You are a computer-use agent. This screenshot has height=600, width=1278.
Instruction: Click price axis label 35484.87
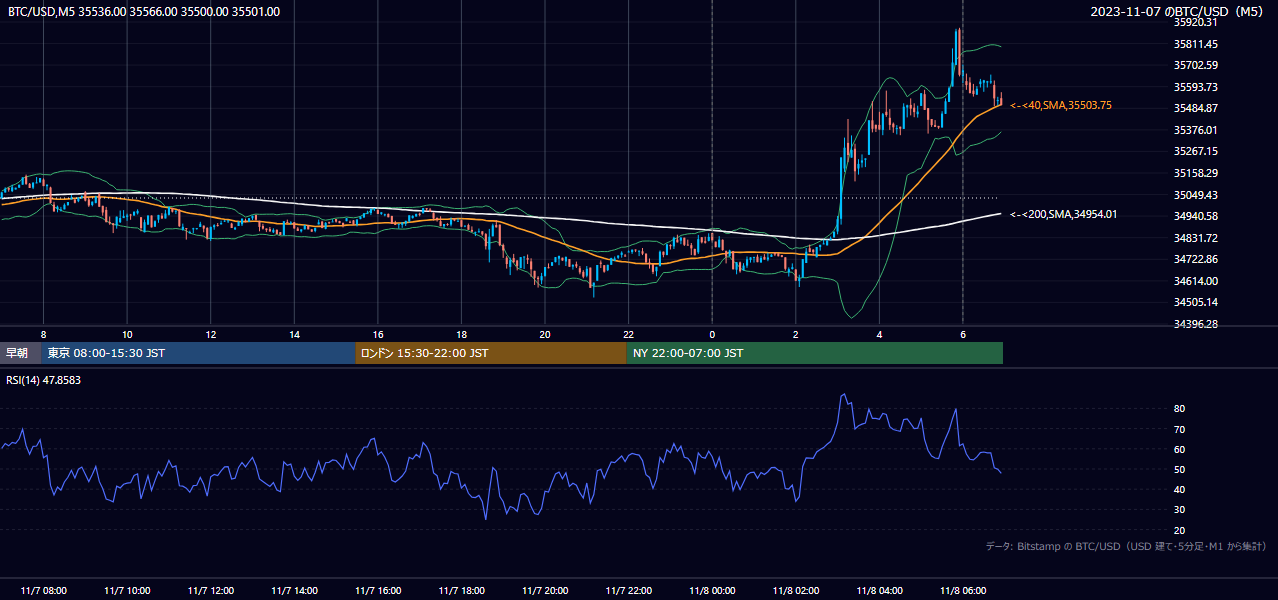pyautogui.click(x=1196, y=108)
